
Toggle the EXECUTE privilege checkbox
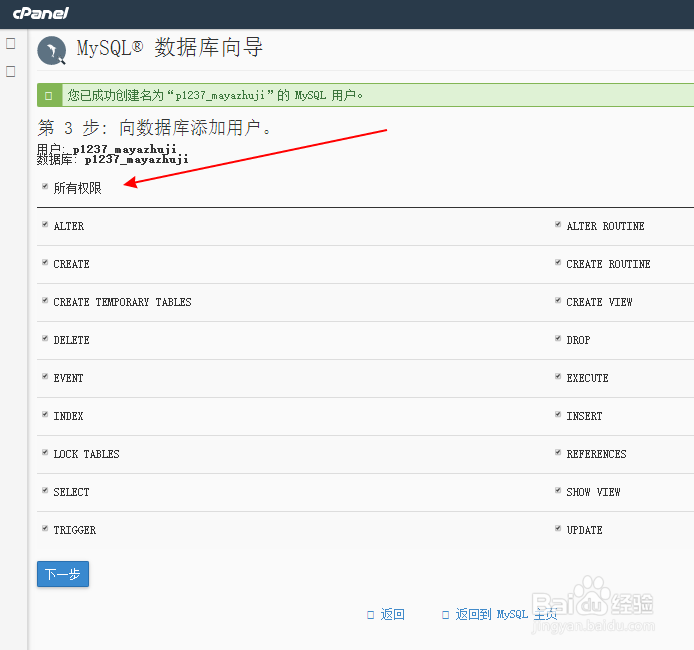point(558,377)
